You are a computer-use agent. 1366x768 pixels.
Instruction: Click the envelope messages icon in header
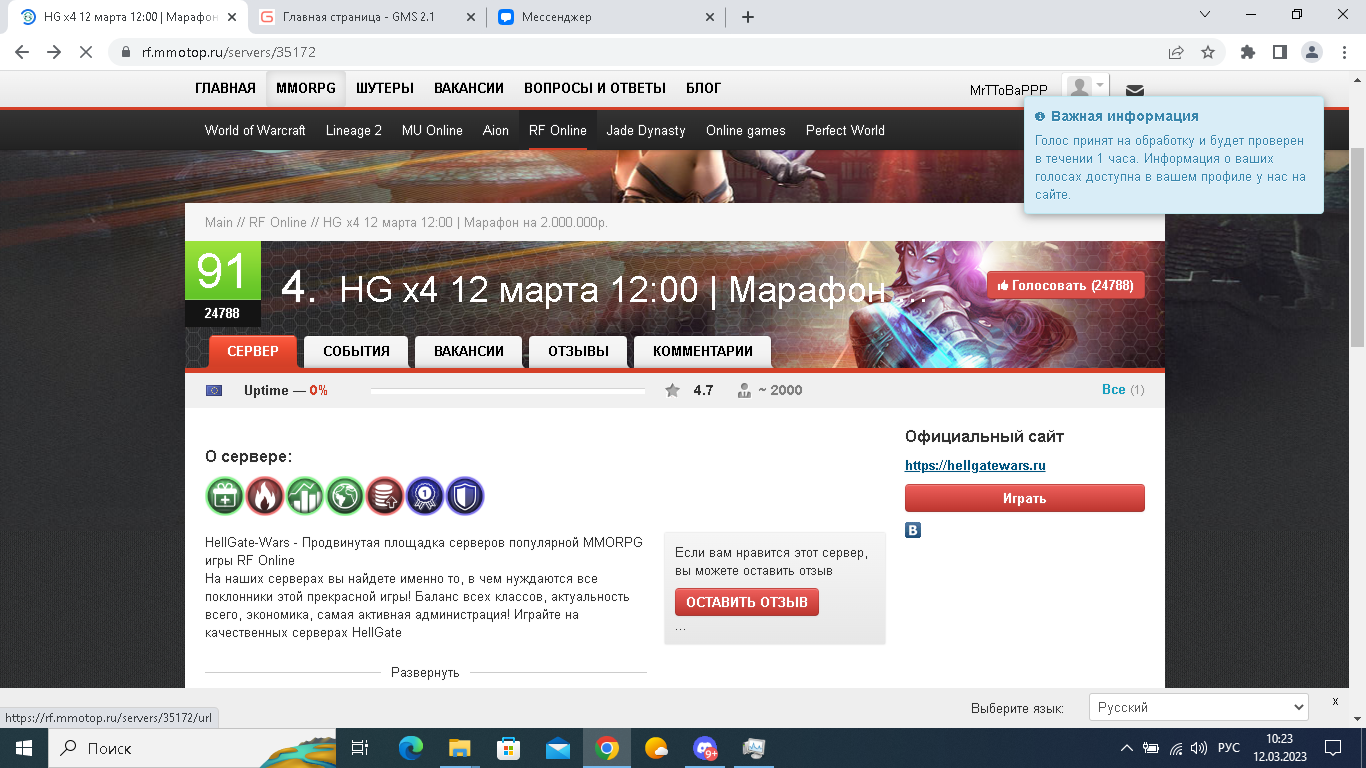point(1135,90)
